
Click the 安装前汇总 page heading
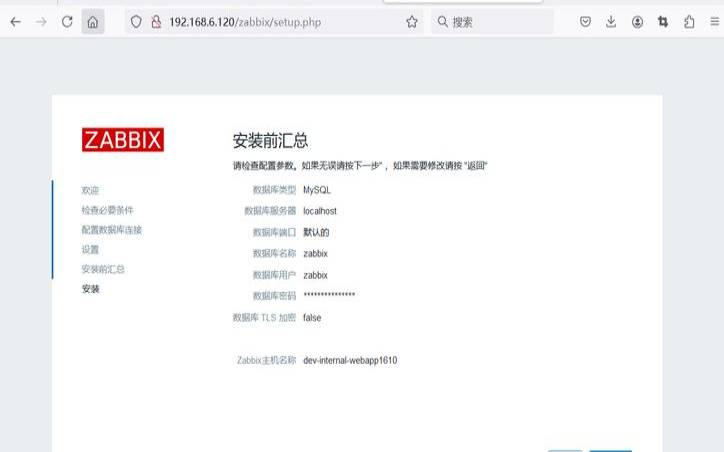point(271,140)
